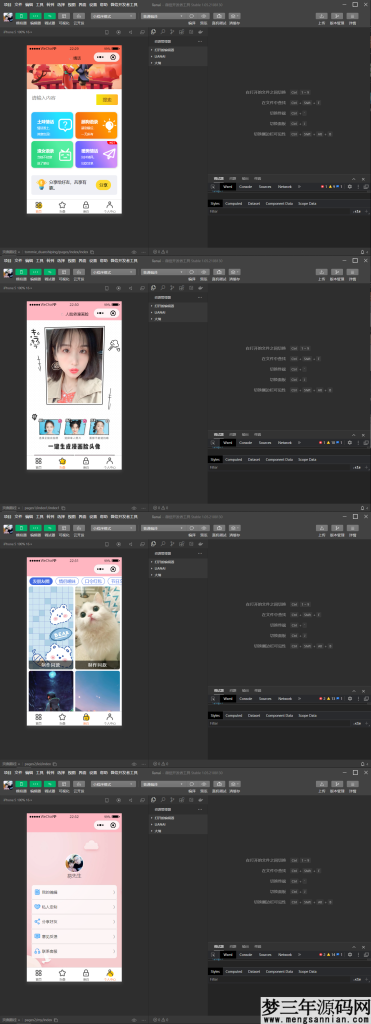This screenshot has width=371, height=1024.
Task: Toggle the 调试器 debugger button in the cat wallpaper window
Action: (x=50, y=527)
